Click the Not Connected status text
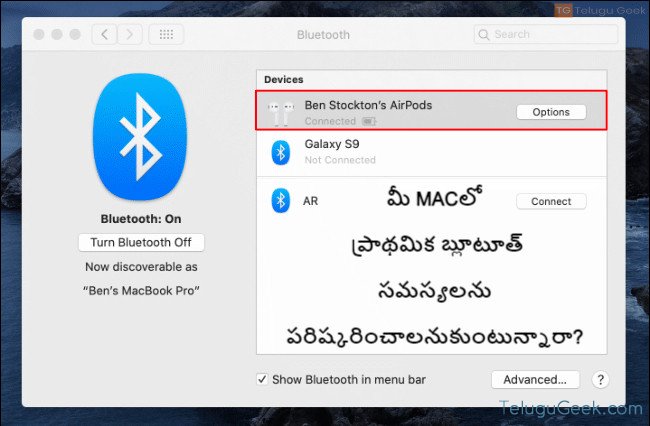This screenshot has height=426, width=650. click(x=340, y=160)
